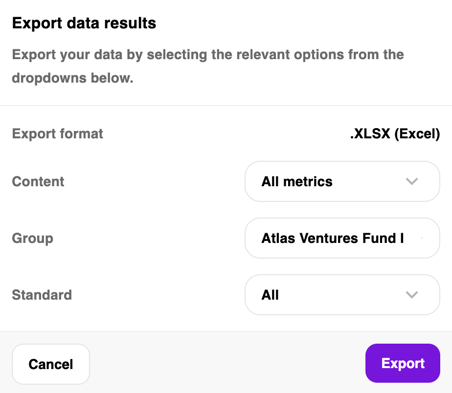Click the chevron arrow in Standard dropdown

(412, 295)
